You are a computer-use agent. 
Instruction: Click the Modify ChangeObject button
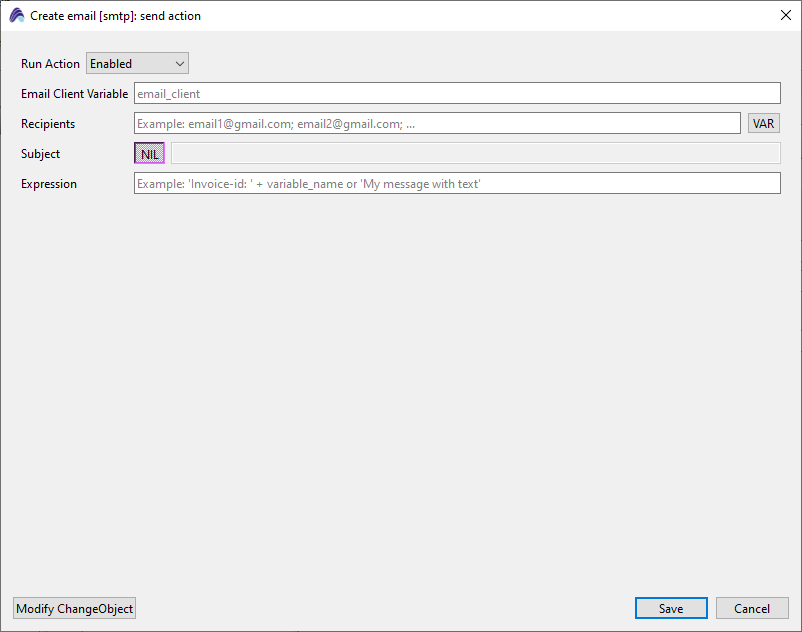click(x=74, y=609)
